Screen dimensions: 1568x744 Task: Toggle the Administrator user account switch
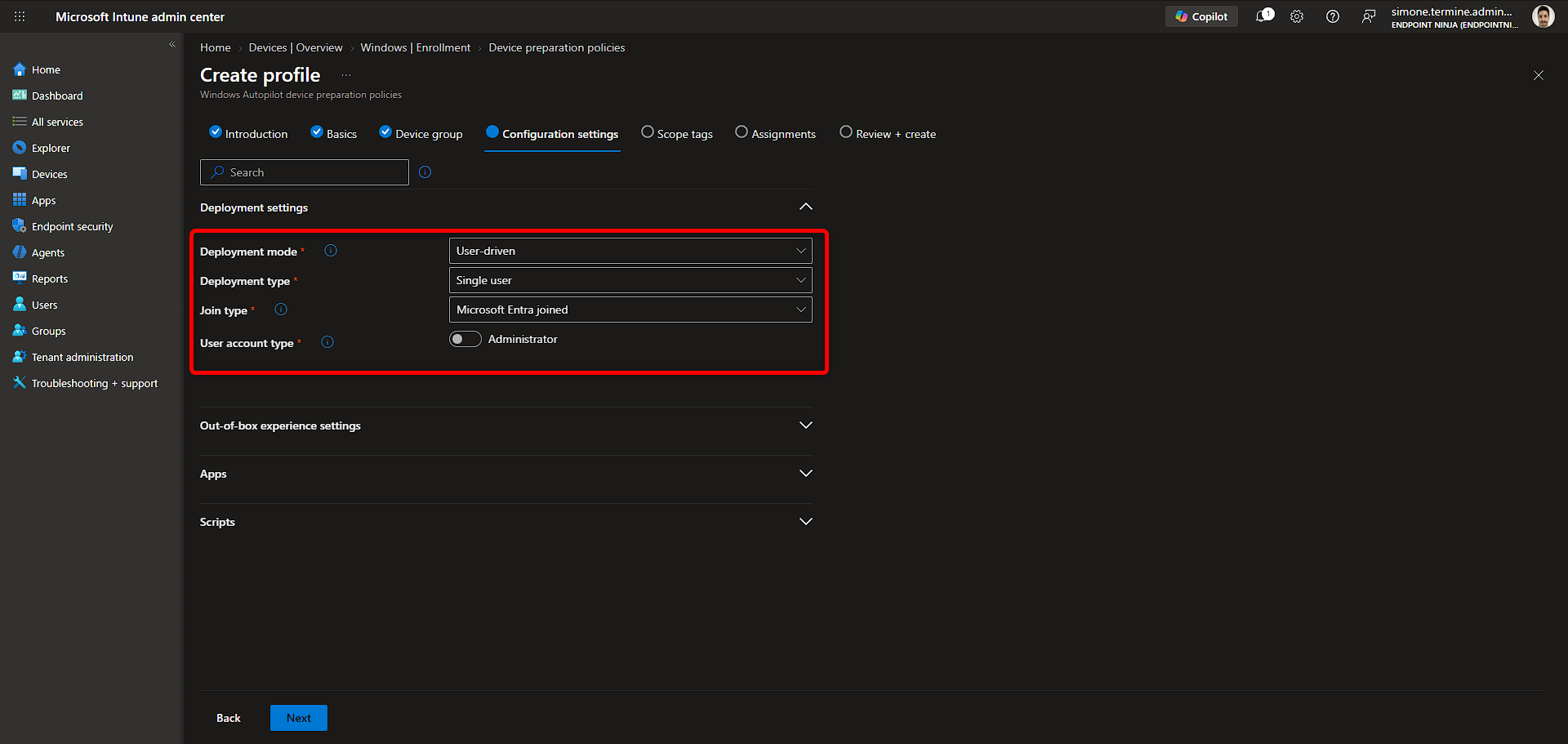465,339
